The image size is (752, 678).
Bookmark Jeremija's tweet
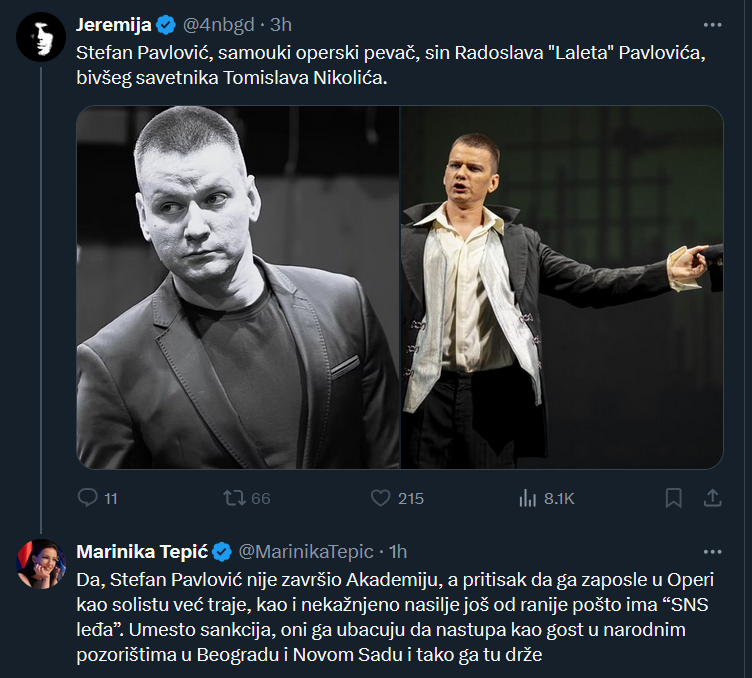tap(674, 498)
